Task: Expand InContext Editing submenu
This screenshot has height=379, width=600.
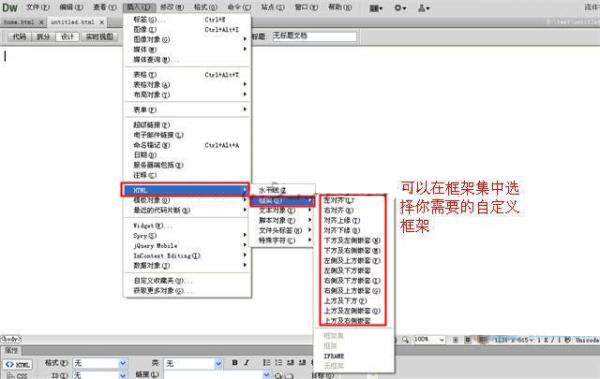Action: click(x=187, y=255)
